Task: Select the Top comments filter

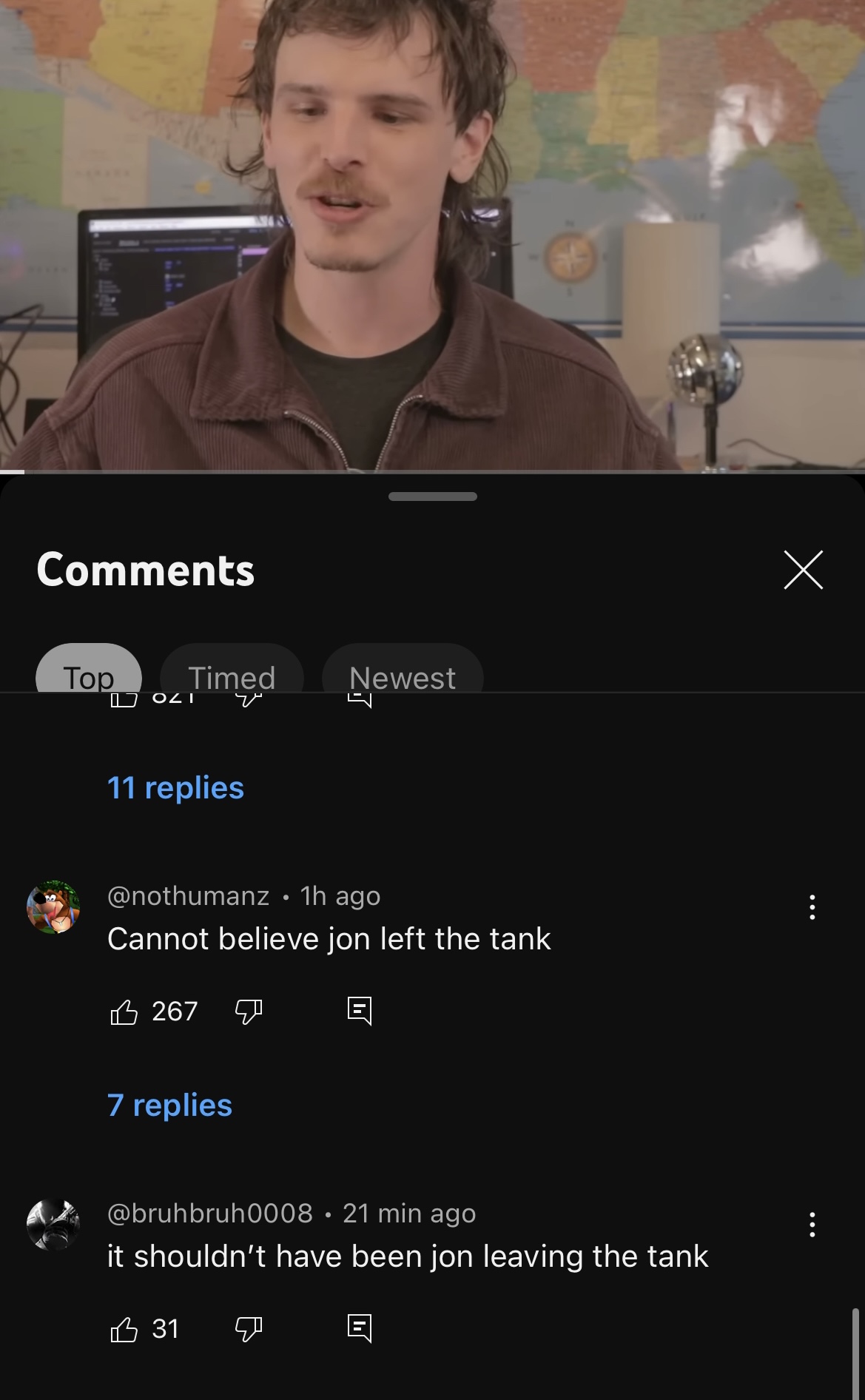Action: [x=89, y=668]
